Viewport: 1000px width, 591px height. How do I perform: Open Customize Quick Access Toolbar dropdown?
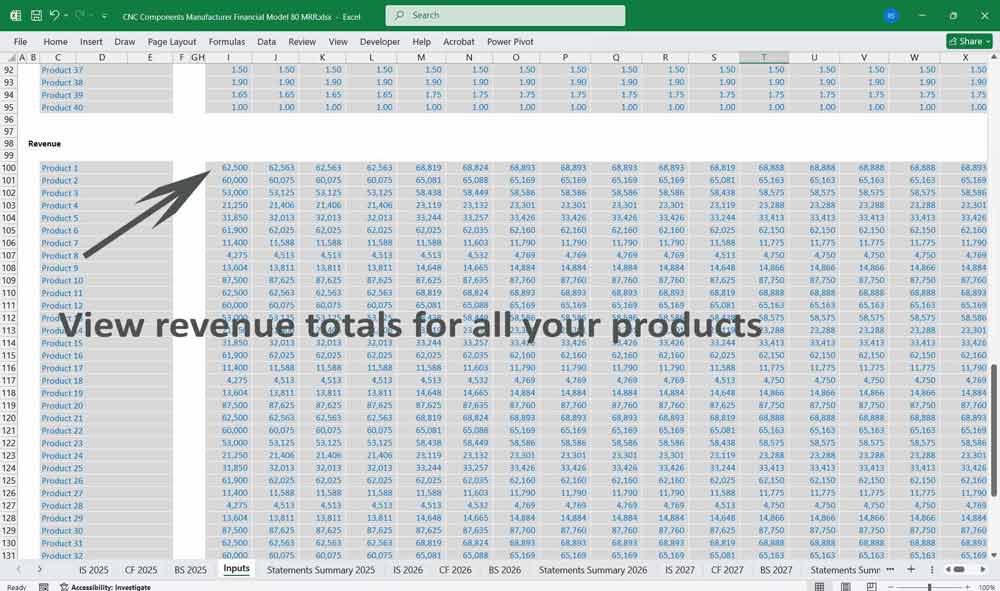(105, 16)
